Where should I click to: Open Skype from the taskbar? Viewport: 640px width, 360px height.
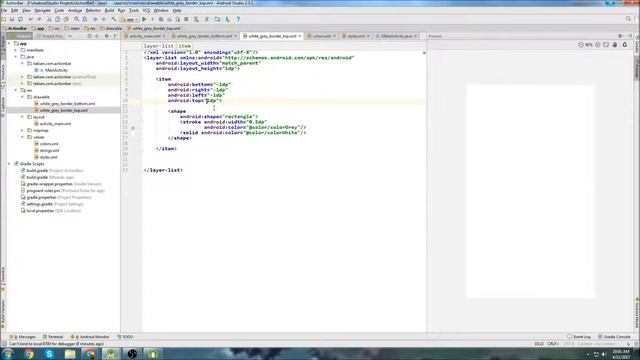(x=49, y=354)
